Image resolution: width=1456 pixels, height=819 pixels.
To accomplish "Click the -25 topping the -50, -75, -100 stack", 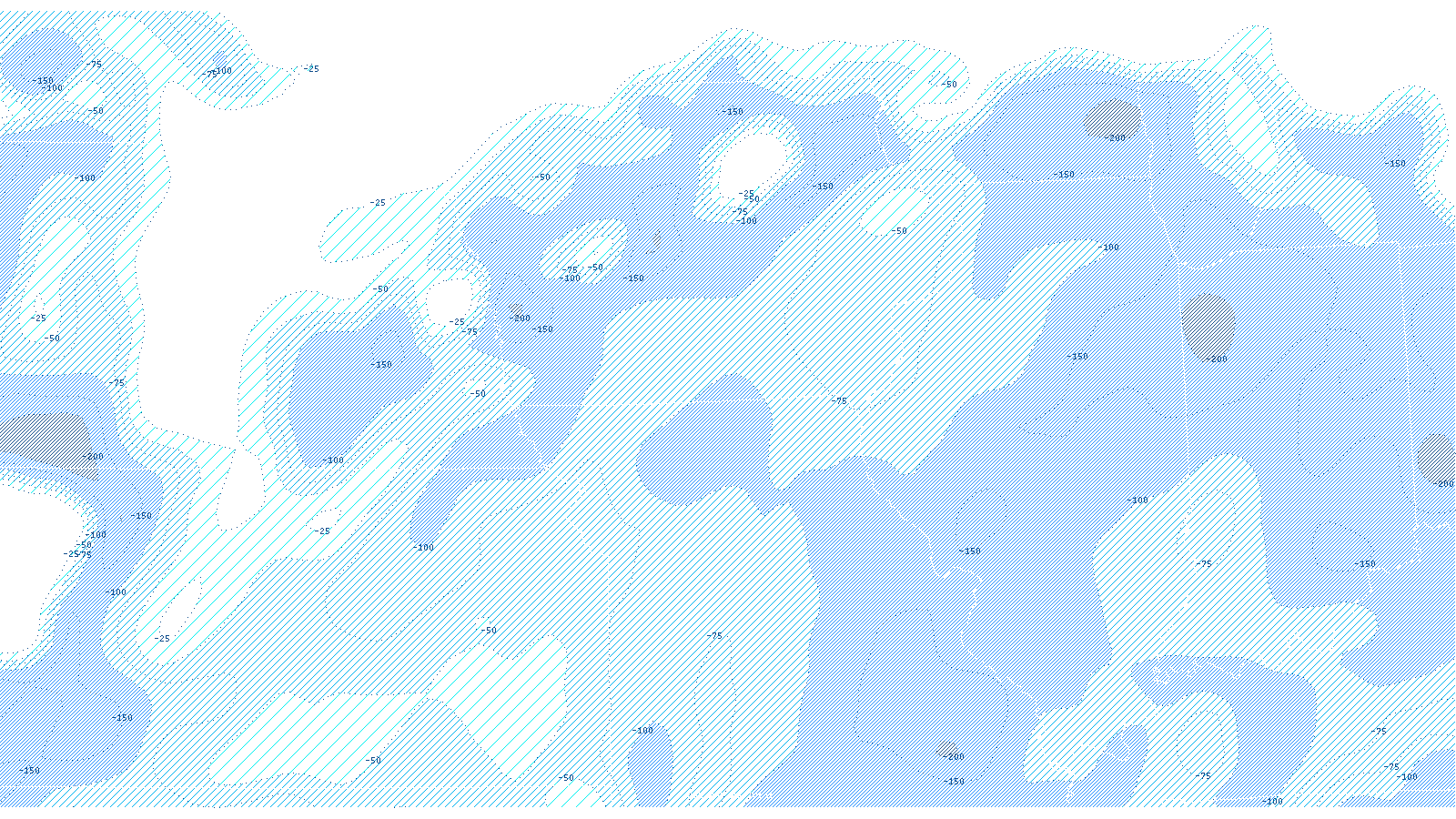I will pyautogui.click(x=747, y=194).
